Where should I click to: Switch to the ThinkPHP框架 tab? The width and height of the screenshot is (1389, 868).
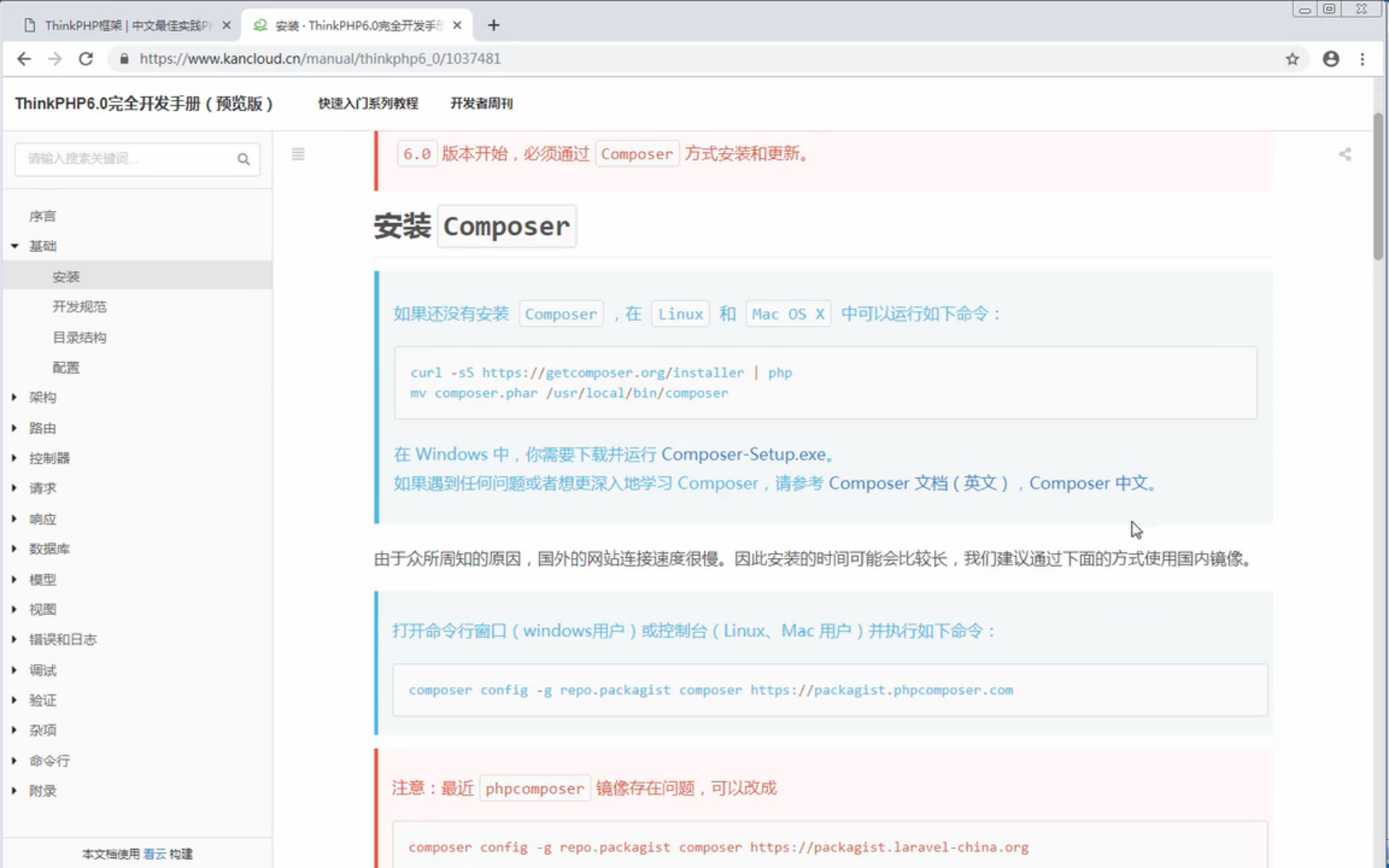(x=127, y=26)
